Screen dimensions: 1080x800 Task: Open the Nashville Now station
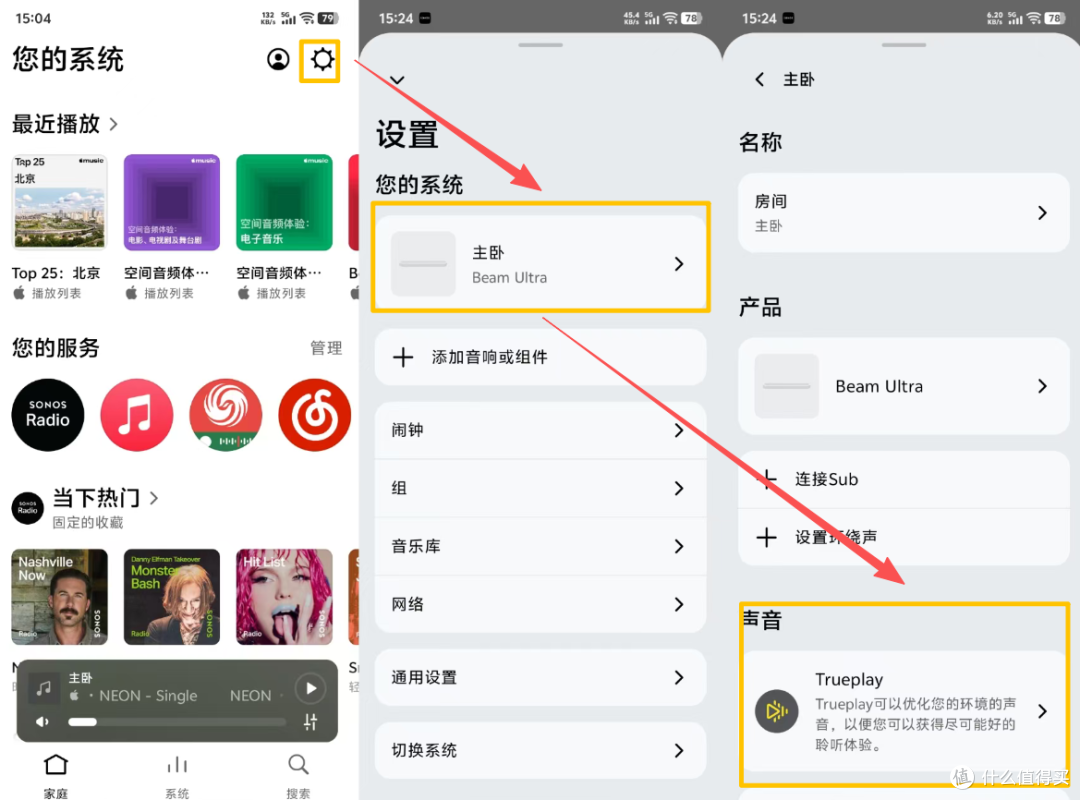tap(60, 597)
